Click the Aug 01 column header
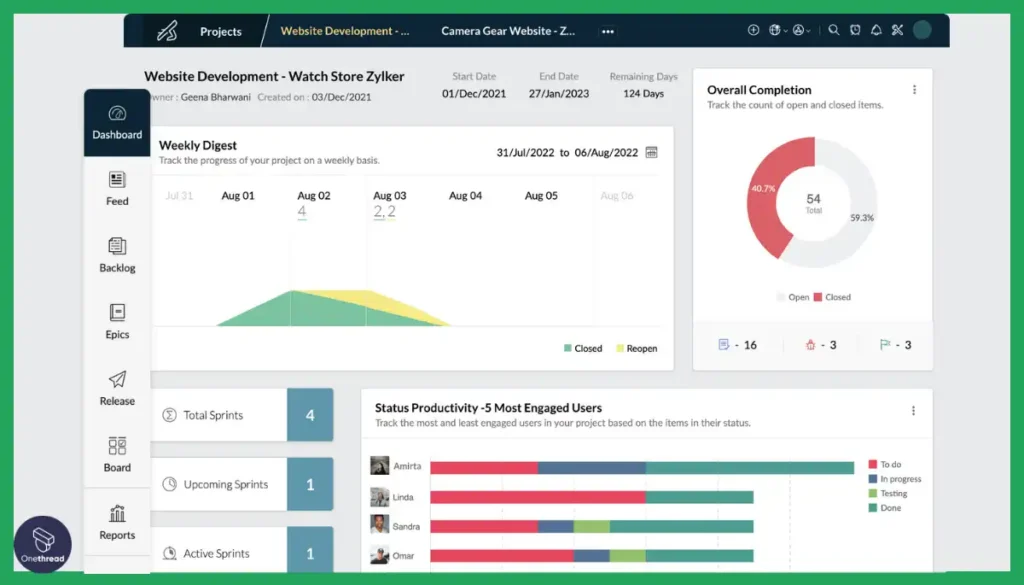Viewport: 1024px width, 585px height. point(238,195)
